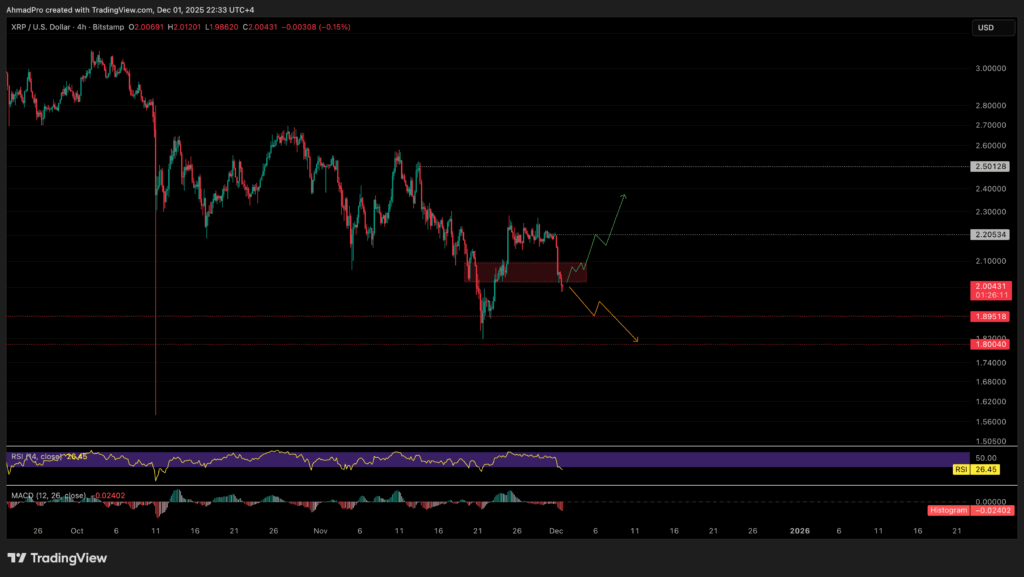This screenshot has width=1024, height=577.
Task: Select the RSI indicator legend label
Action: pyautogui.click(x=30, y=457)
